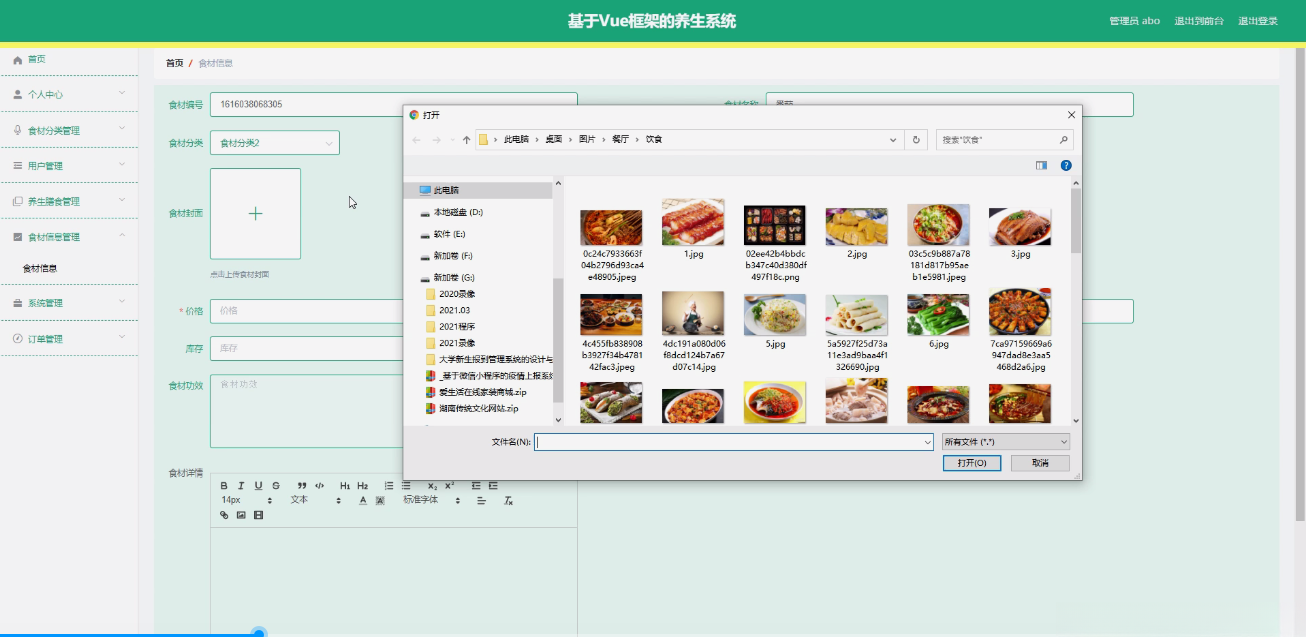The height and width of the screenshot is (637, 1306).
Task: Toggle italic in the rich text toolbar
Action: 241,487
